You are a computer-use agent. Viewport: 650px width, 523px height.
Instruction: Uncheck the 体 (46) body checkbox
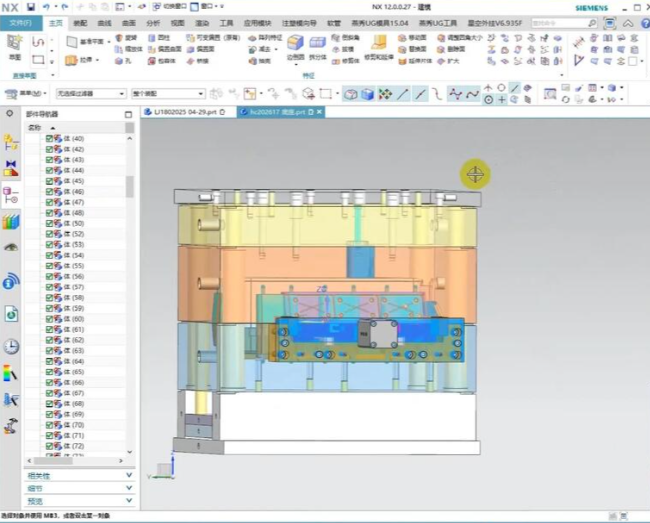pyautogui.click(x=49, y=191)
